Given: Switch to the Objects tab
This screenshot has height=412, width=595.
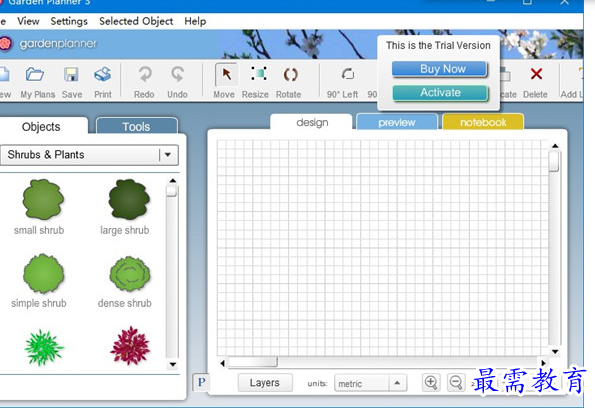Looking at the screenshot, I should 41,127.
